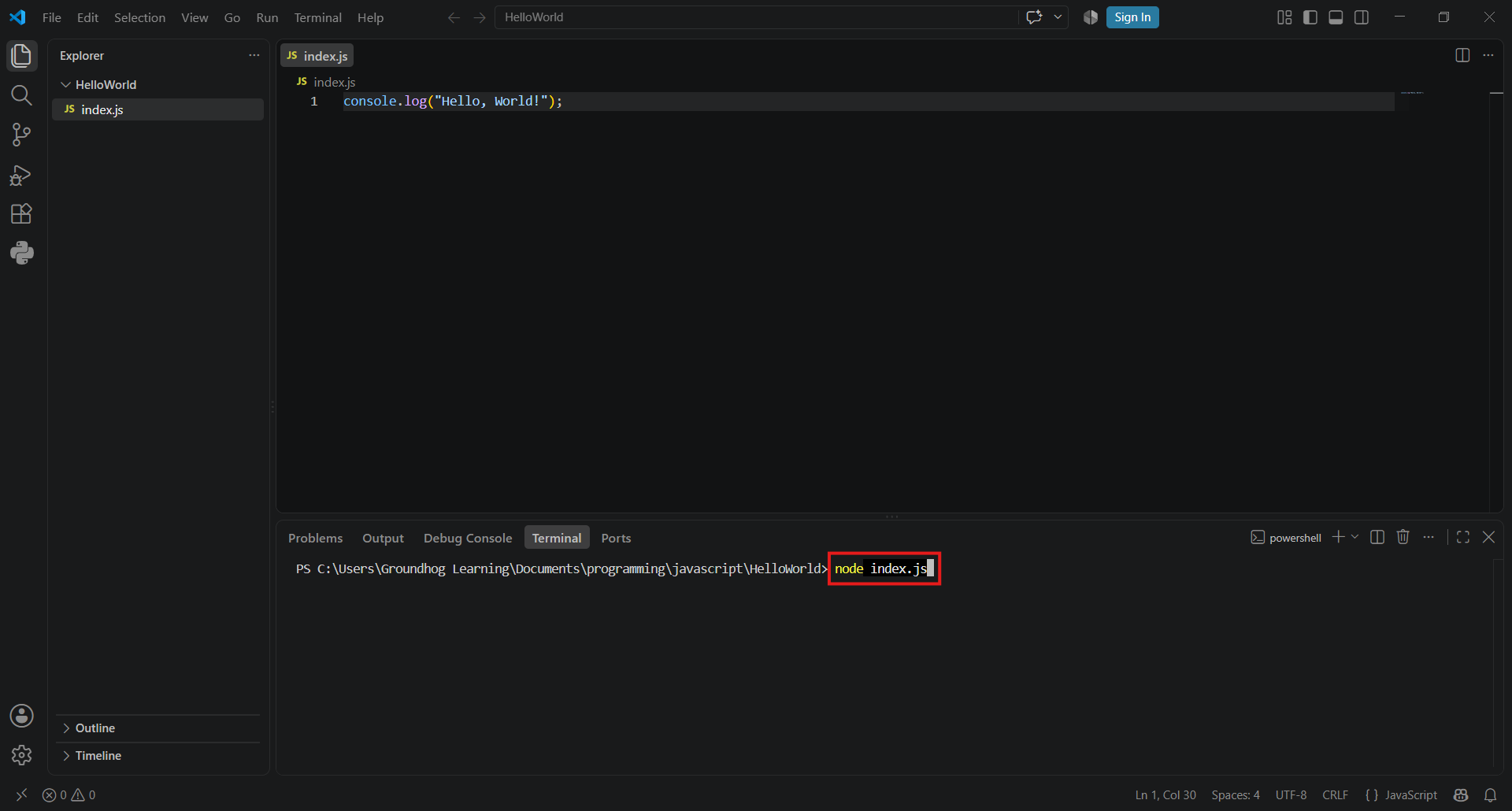Toggle the bottom panel visibility
The image size is (1512, 811).
pos(1336,17)
